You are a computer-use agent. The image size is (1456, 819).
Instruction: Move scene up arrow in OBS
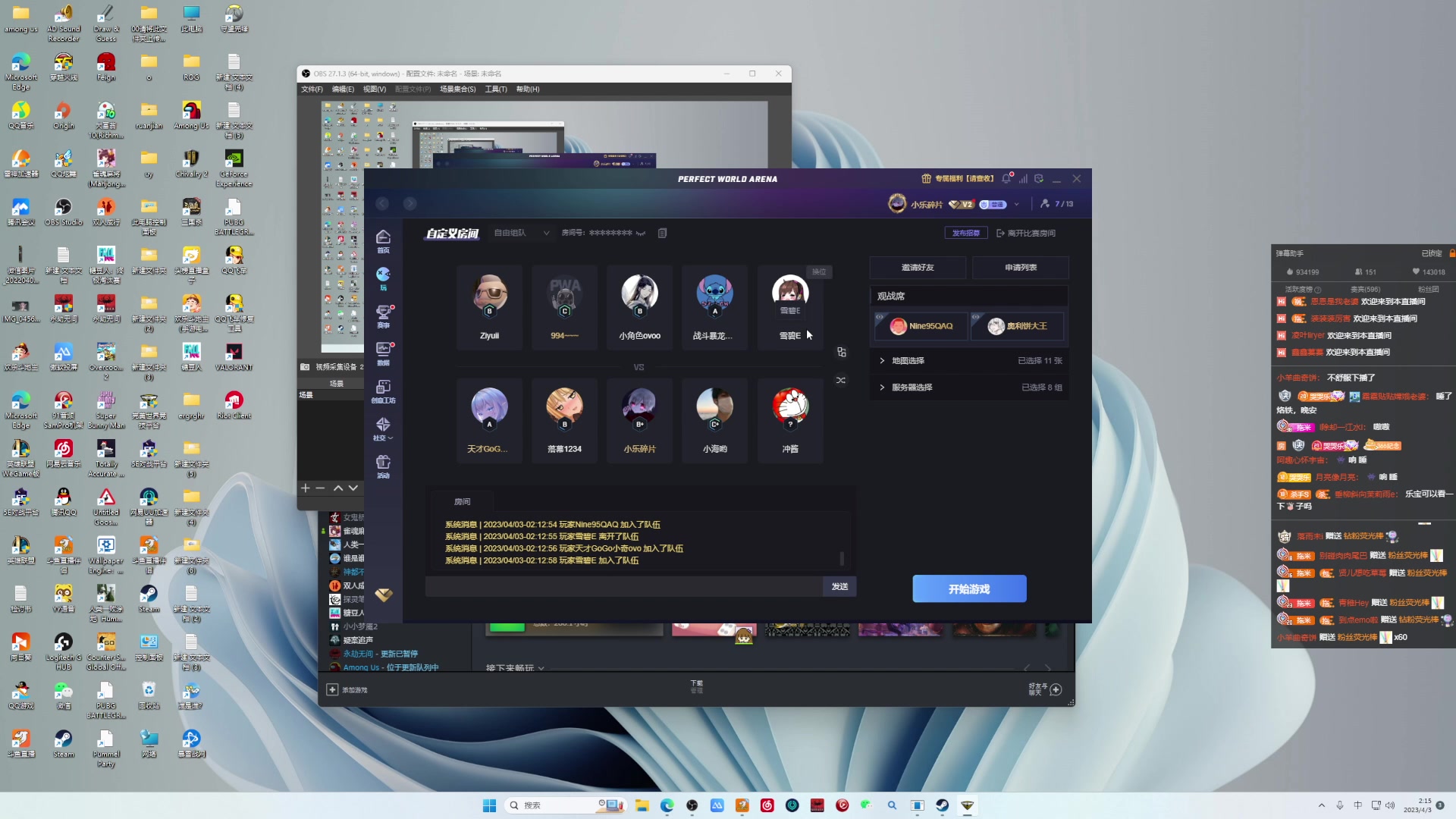[x=338, y=488]
